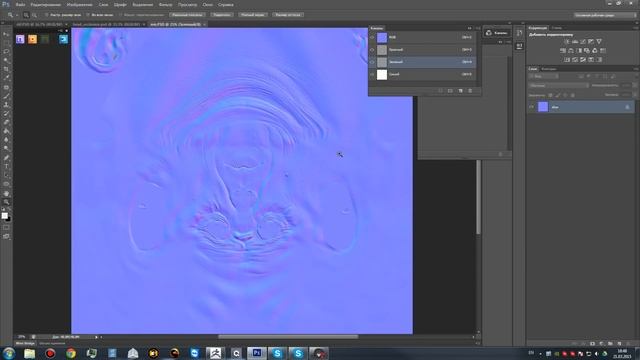
Task: Add a Hue/Saturation adjustment
Action: pyautogui.click(x=563, y=51)
